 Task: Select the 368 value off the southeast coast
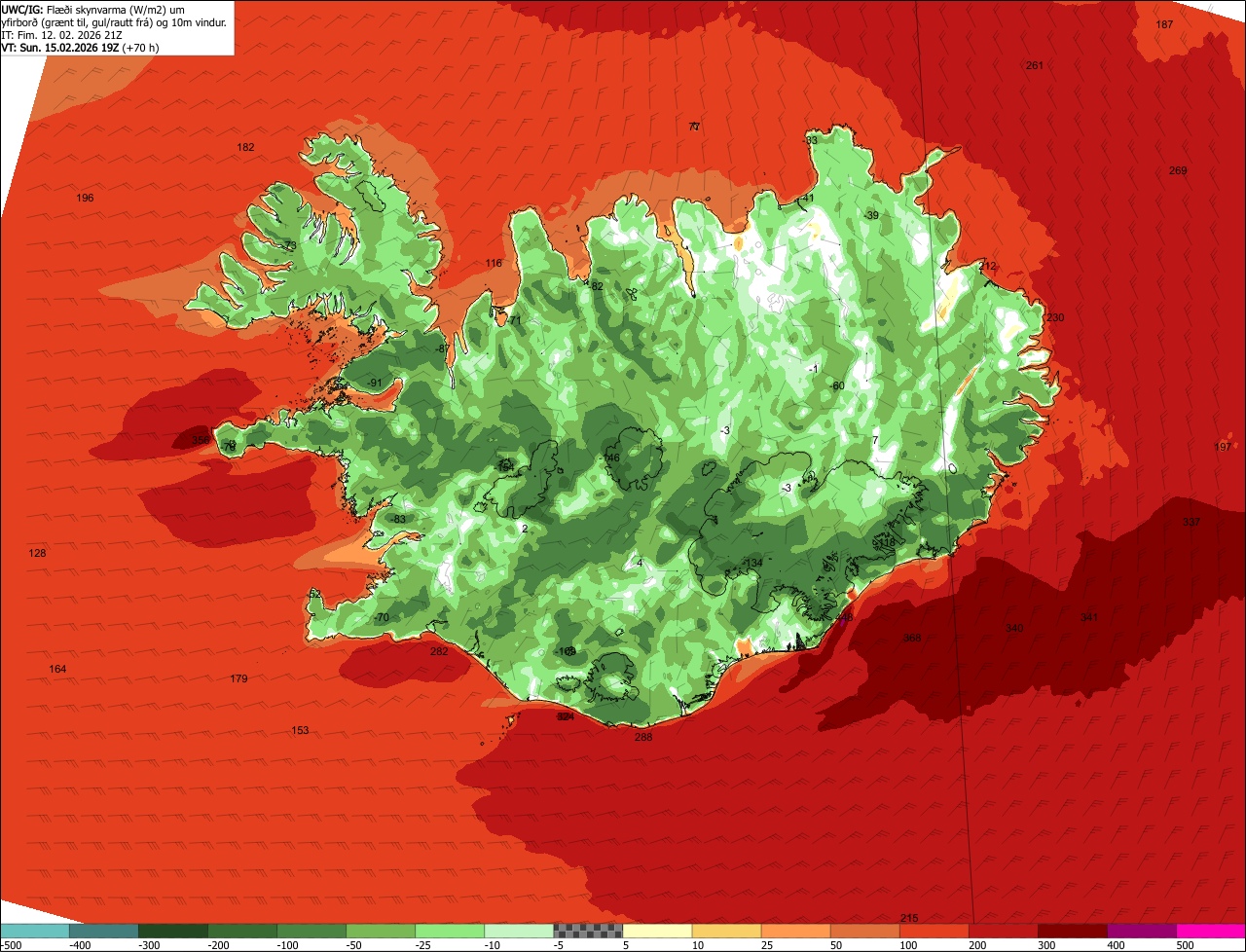(x=911, y=638)
